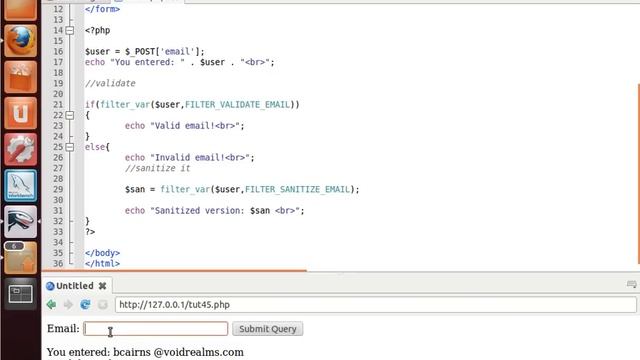Click the //validate comment

click(110, 83)
